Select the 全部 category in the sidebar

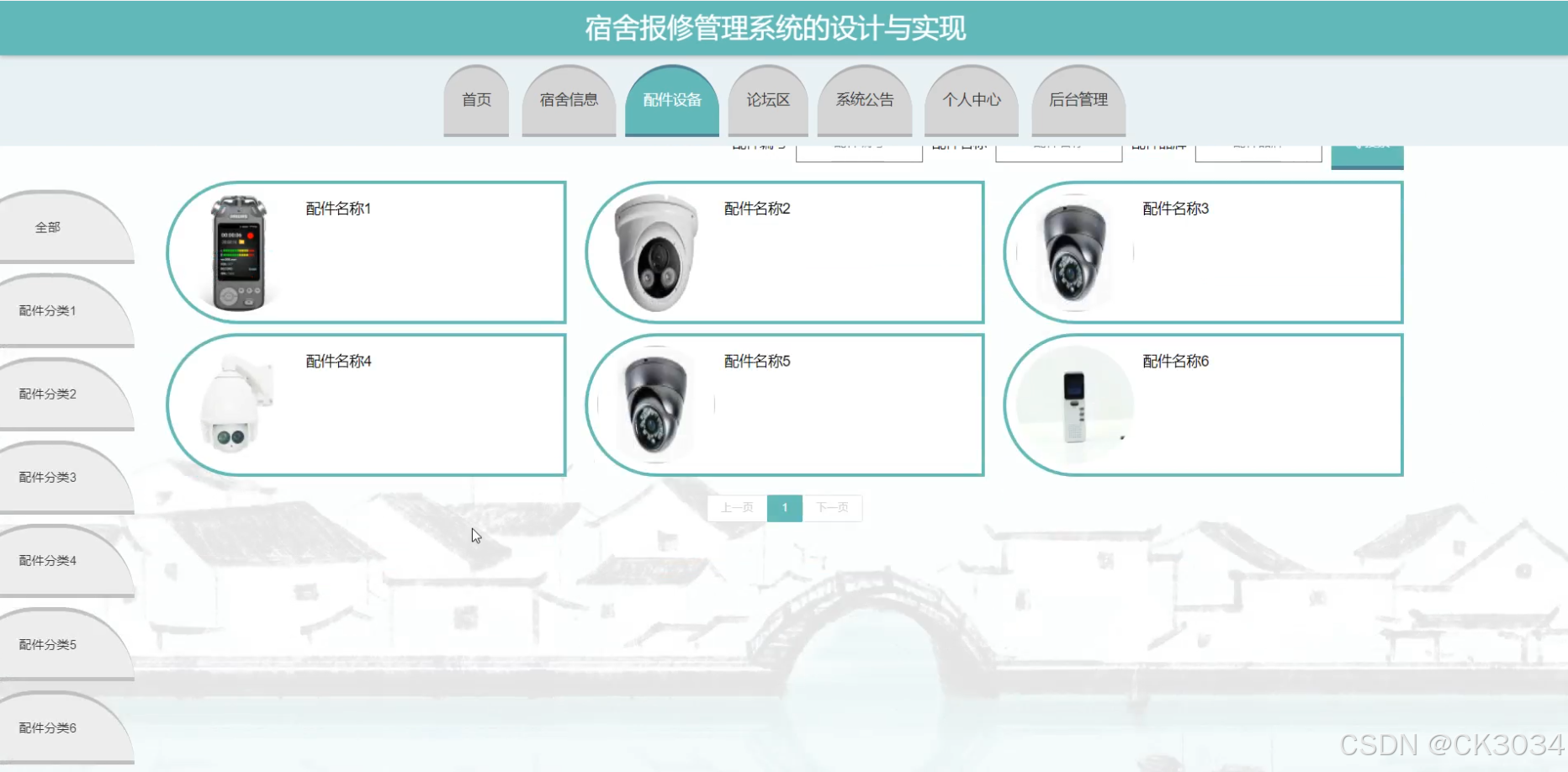pos(49,226)
